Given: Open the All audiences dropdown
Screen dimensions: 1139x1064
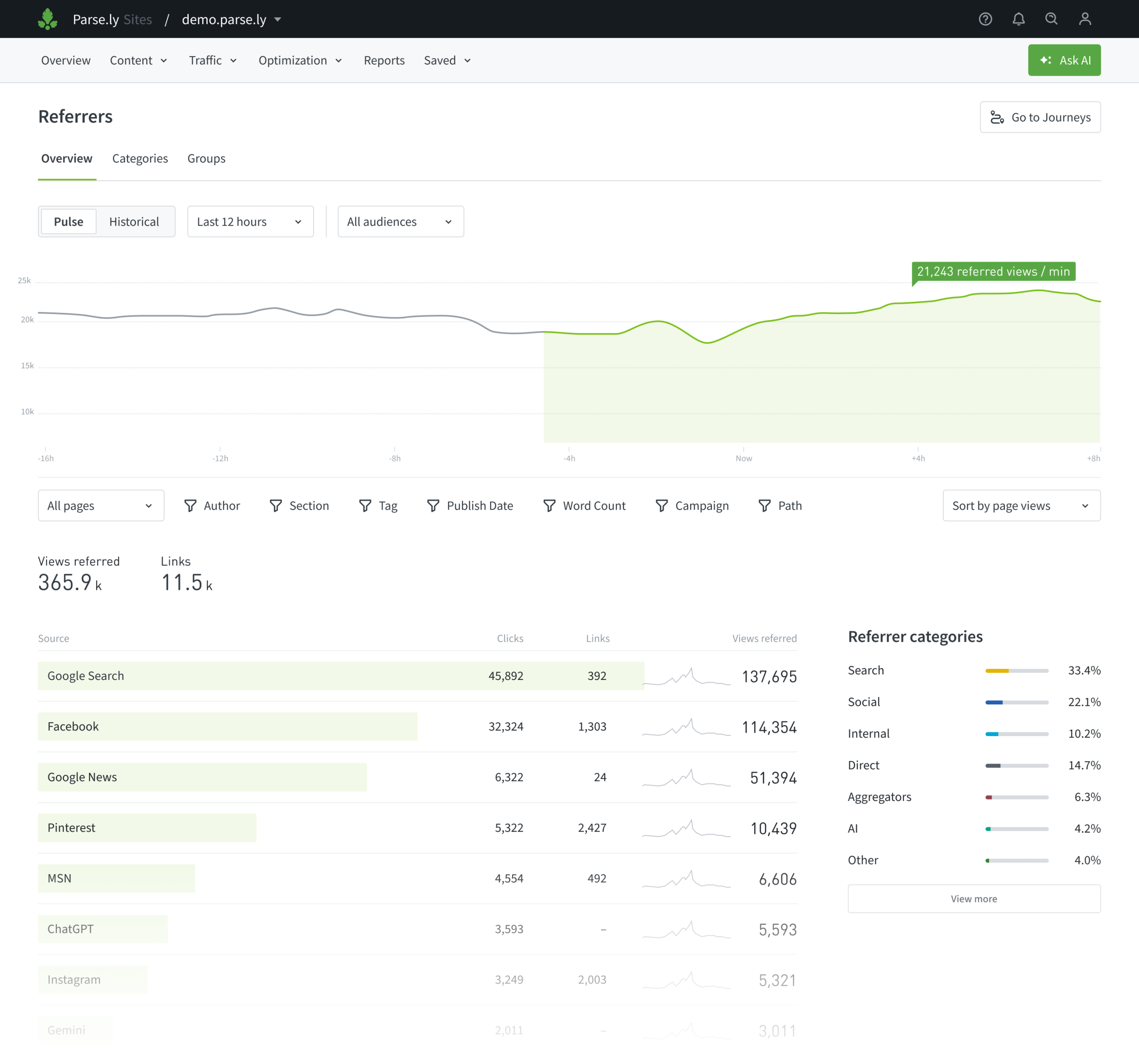Looking at the screenshot, I should click(x=400, y=222).
